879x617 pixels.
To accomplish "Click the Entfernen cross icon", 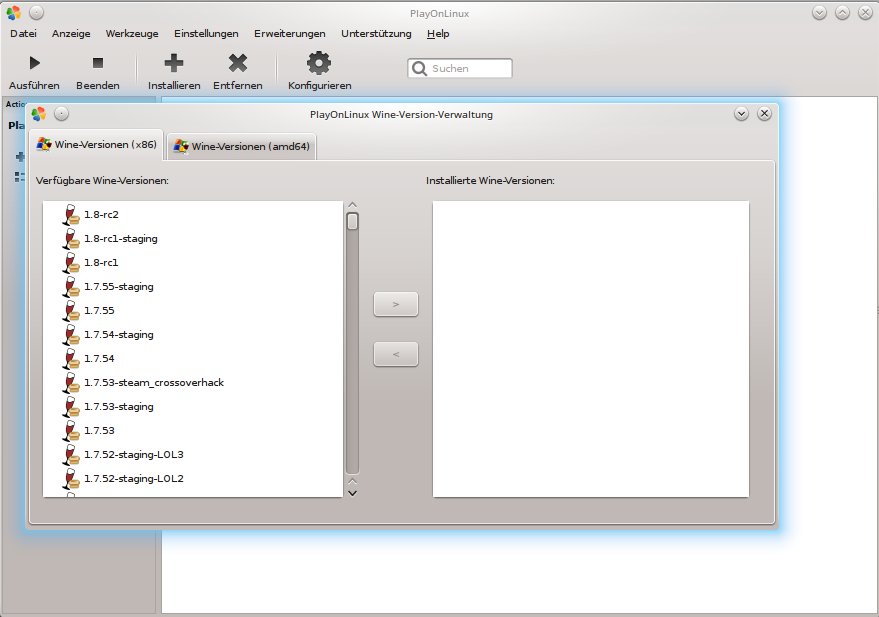I will click(x=238, y=63).
